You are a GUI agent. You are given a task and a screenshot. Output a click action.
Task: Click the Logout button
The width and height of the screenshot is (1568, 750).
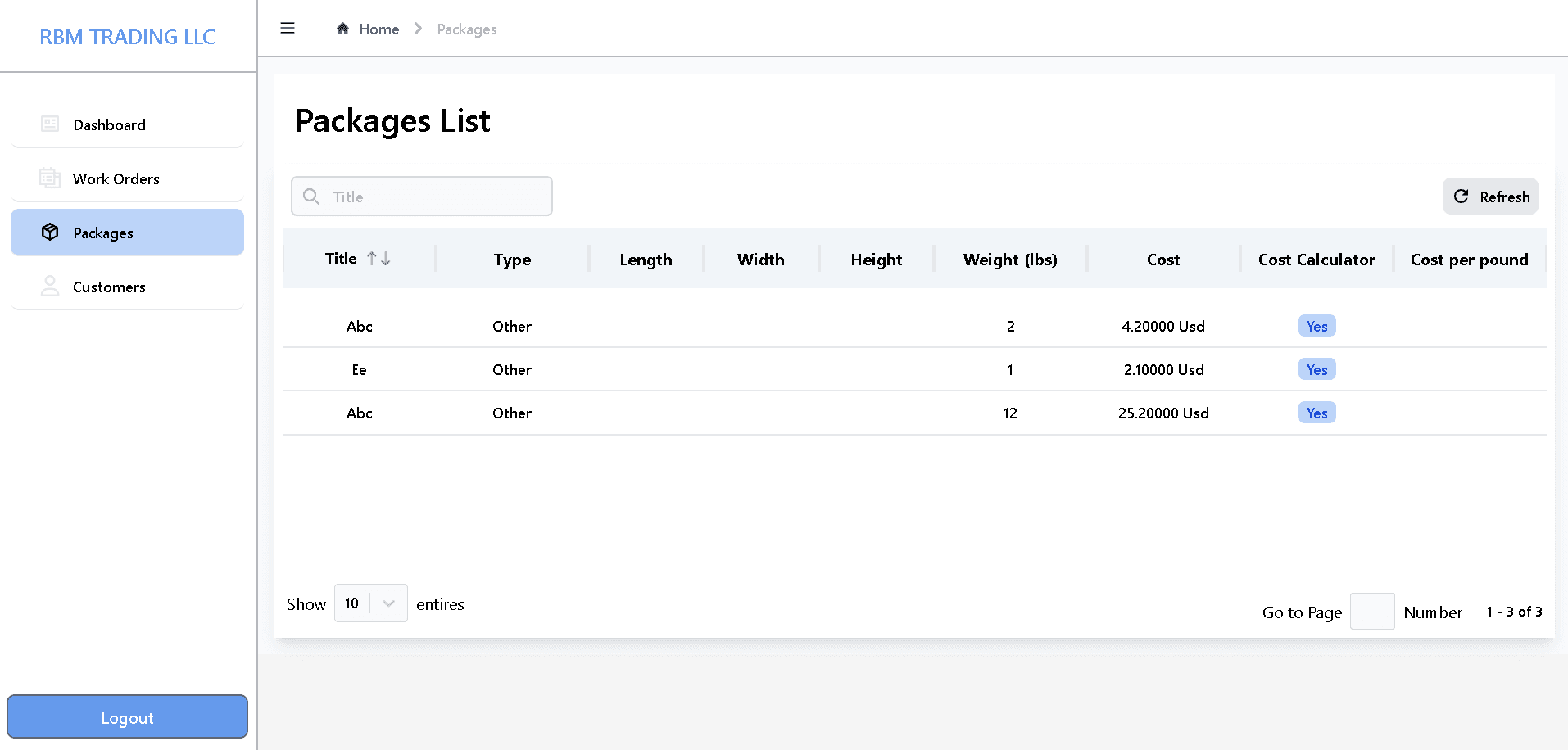click(127, 717)
